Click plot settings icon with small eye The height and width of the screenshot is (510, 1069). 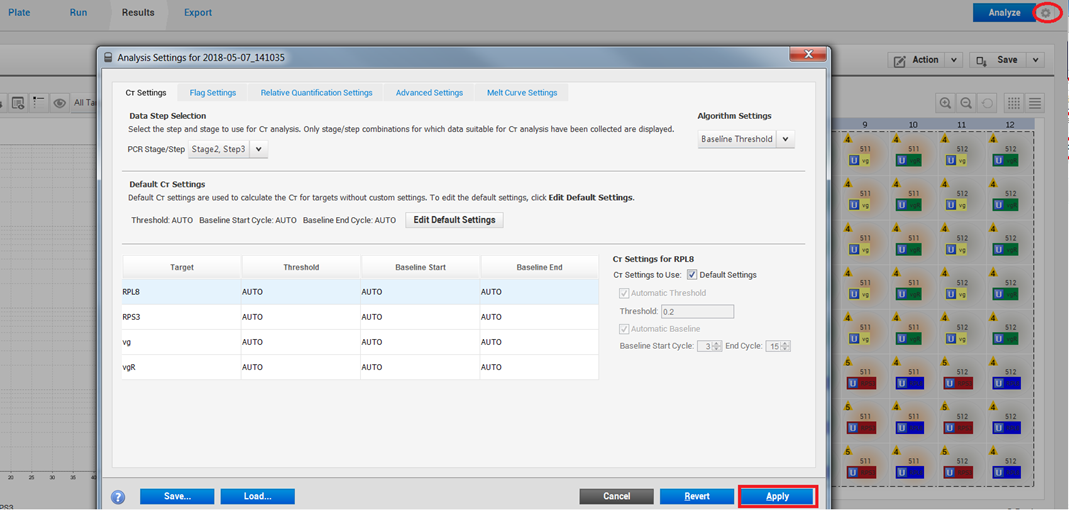tap(18, 102)
